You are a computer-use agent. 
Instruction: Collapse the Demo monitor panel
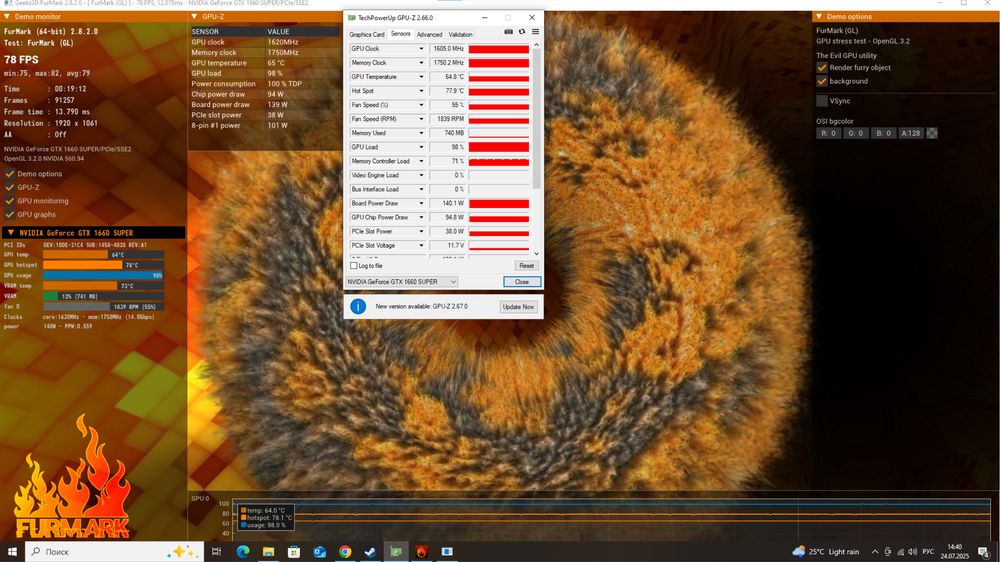(7, 17)
